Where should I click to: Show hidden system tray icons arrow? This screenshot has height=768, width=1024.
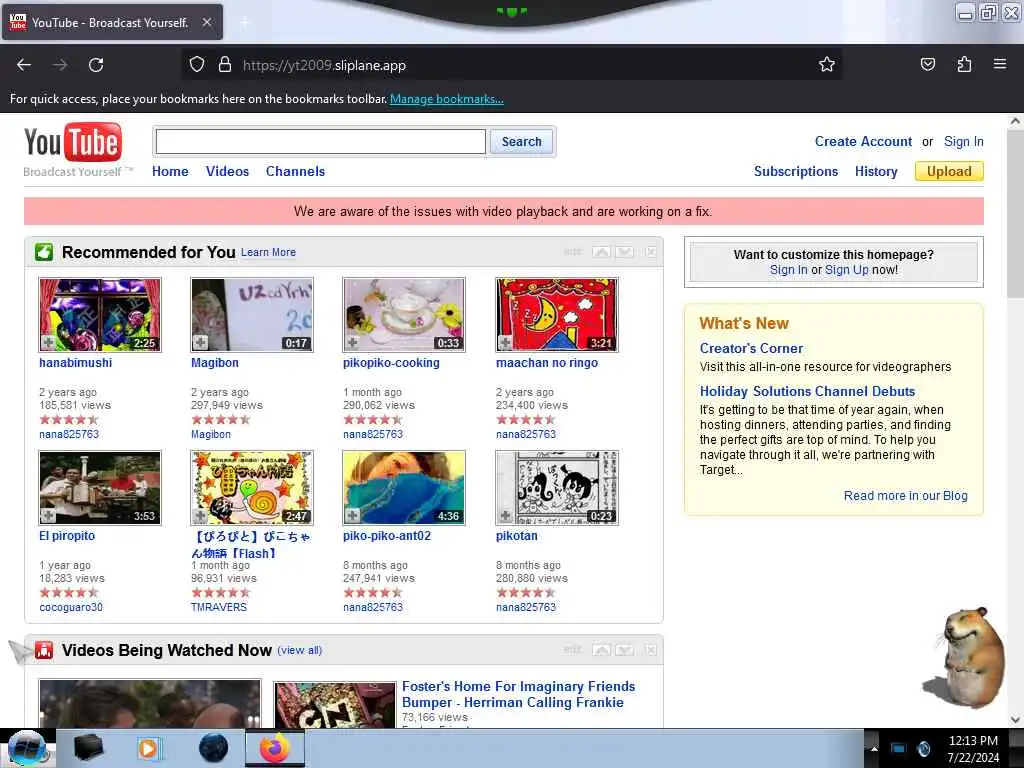[x=874, y=749]
